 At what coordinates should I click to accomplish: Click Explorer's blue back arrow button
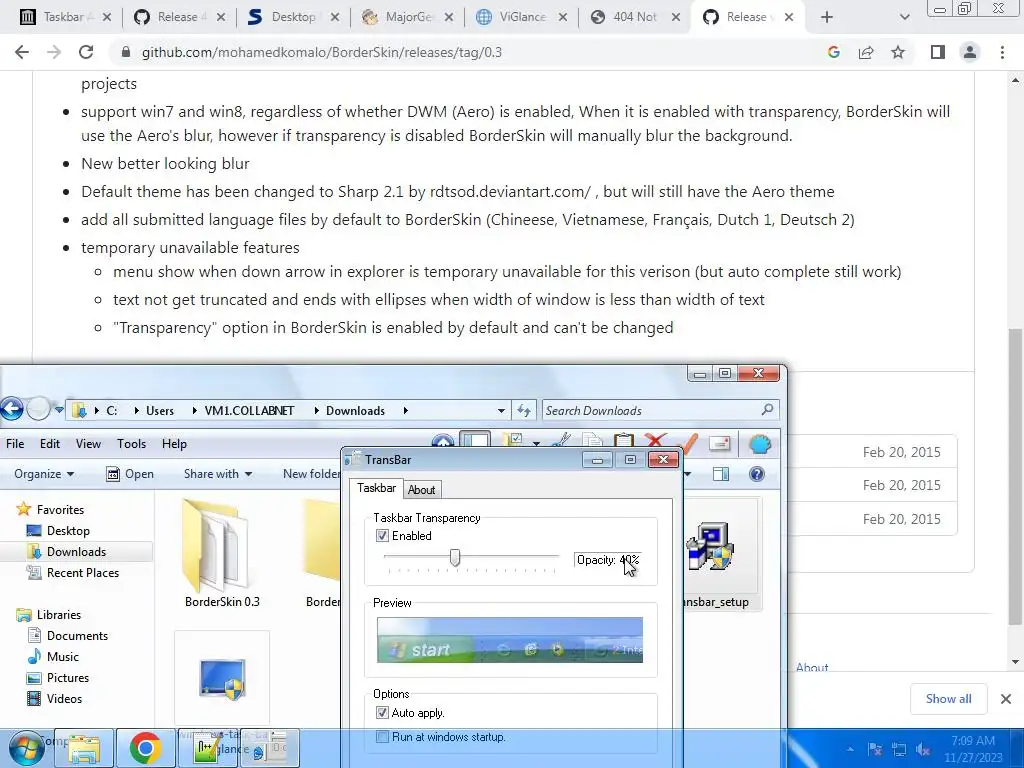click(11, 409)
